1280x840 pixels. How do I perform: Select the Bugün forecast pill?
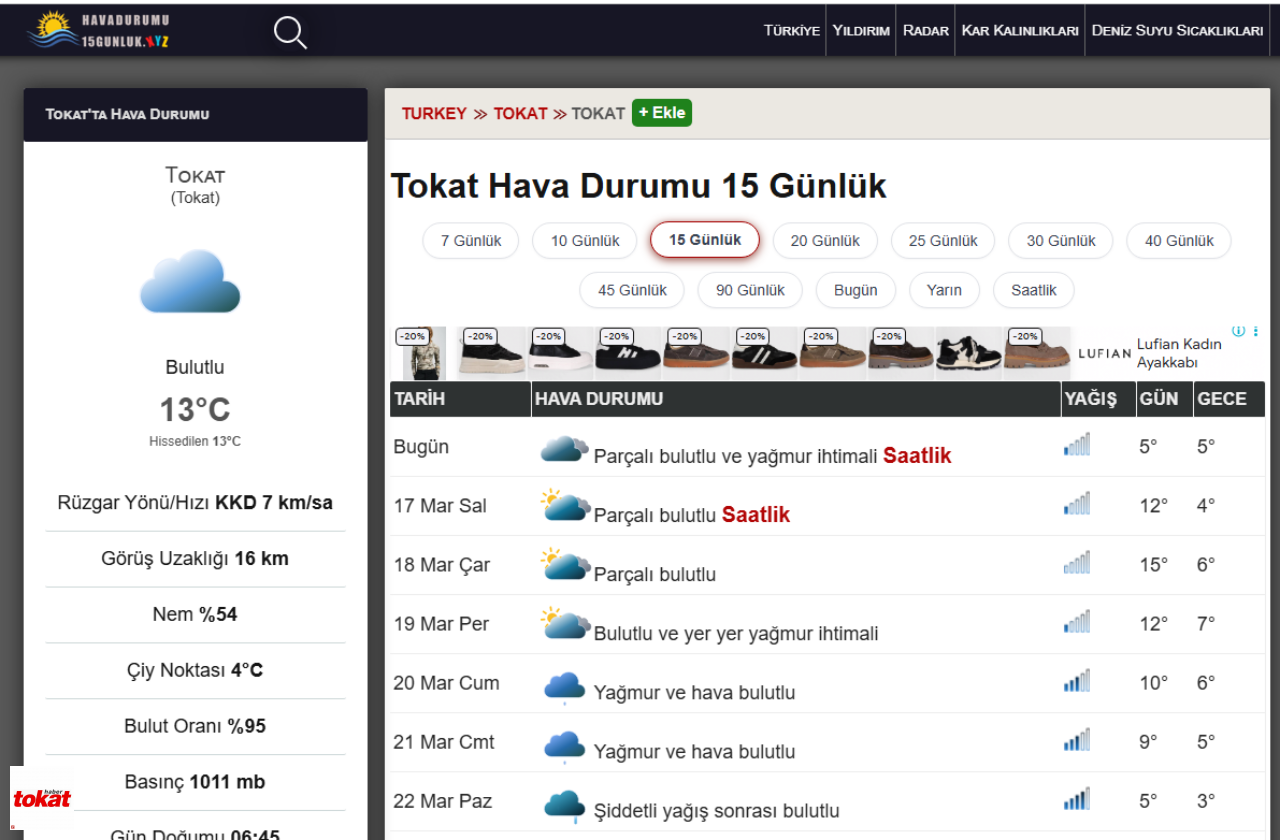click(x=855, y=290)
